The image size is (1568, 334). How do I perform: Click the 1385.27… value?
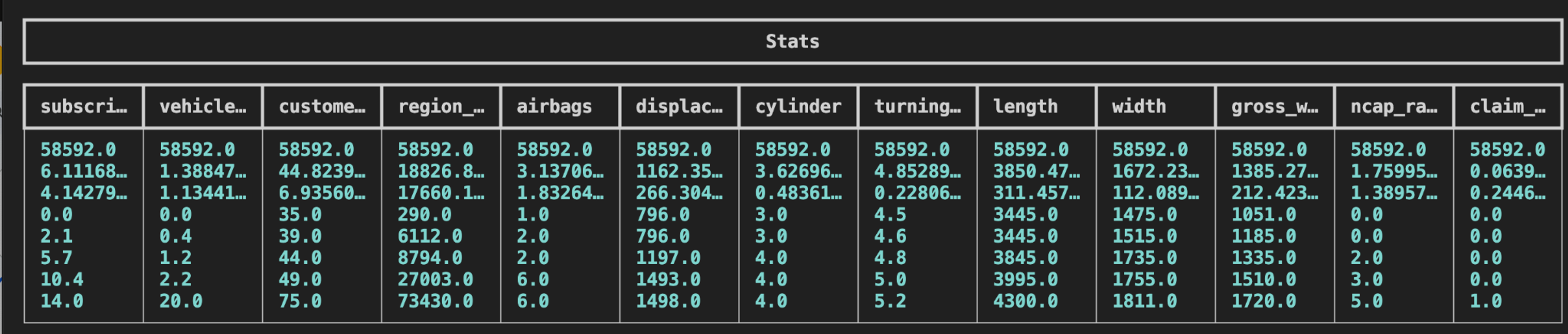pos(1274,172)
